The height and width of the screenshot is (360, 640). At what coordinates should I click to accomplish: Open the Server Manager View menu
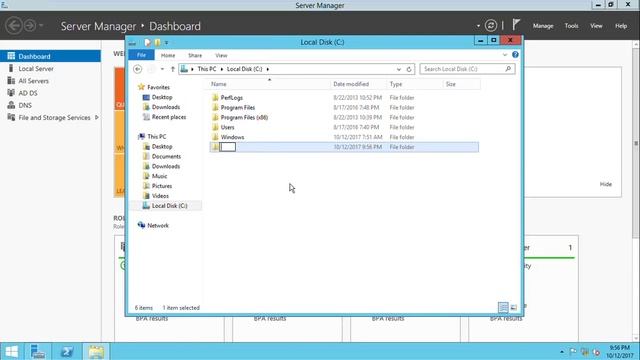coord(596,26)
